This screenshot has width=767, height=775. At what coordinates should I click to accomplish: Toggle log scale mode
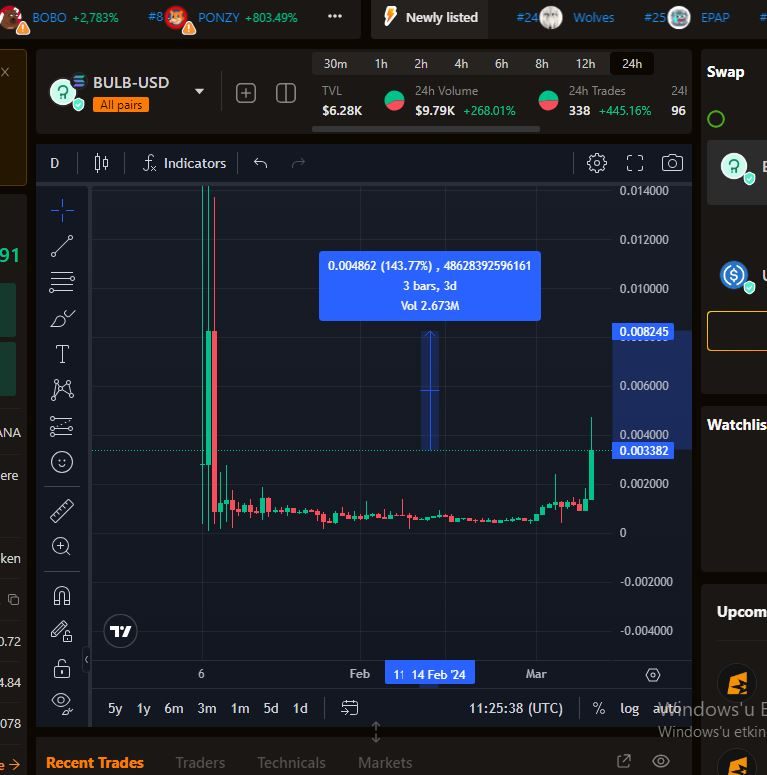(x=630, y=708)
